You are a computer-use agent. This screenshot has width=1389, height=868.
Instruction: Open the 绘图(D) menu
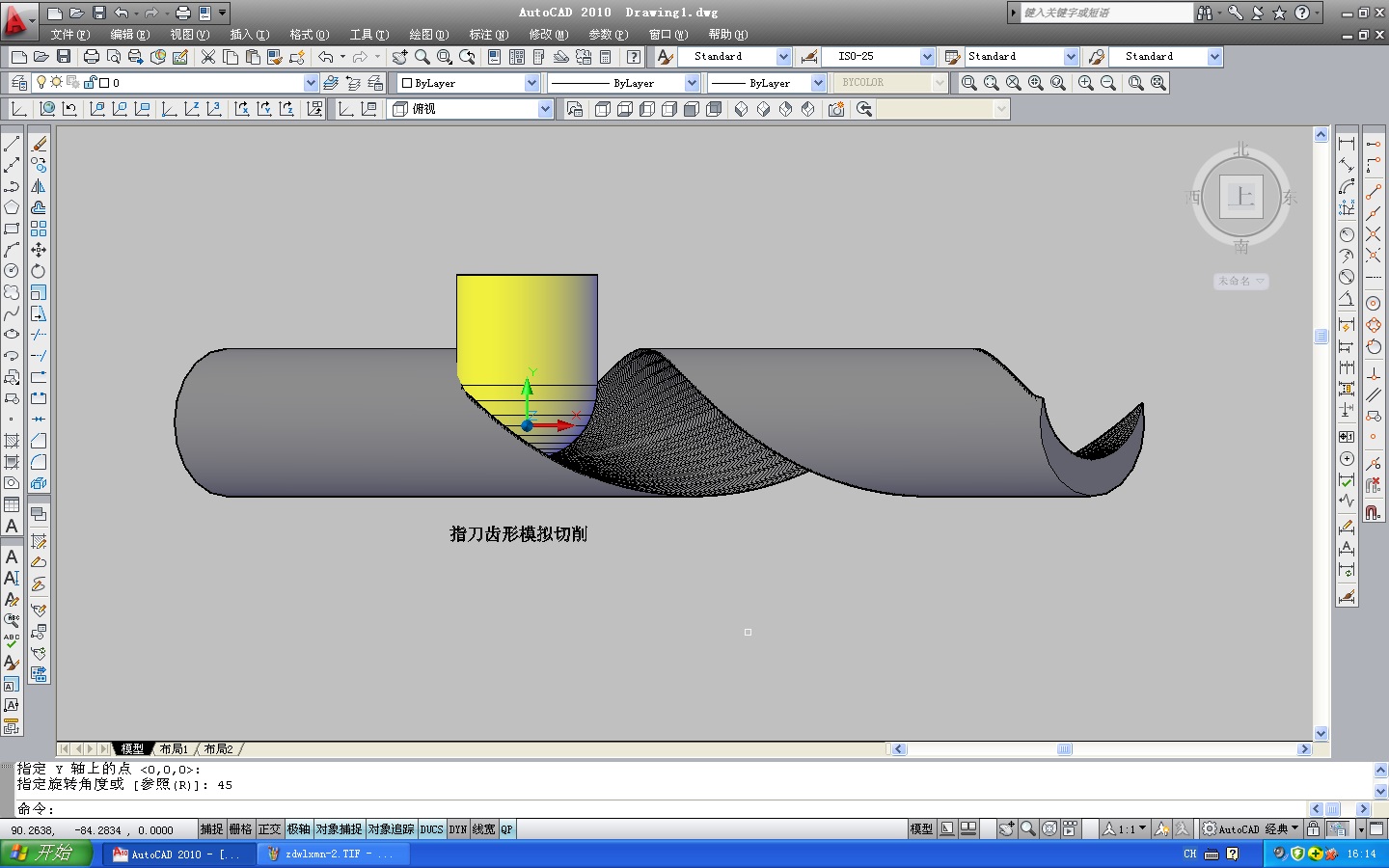click(x=429, y=35)
